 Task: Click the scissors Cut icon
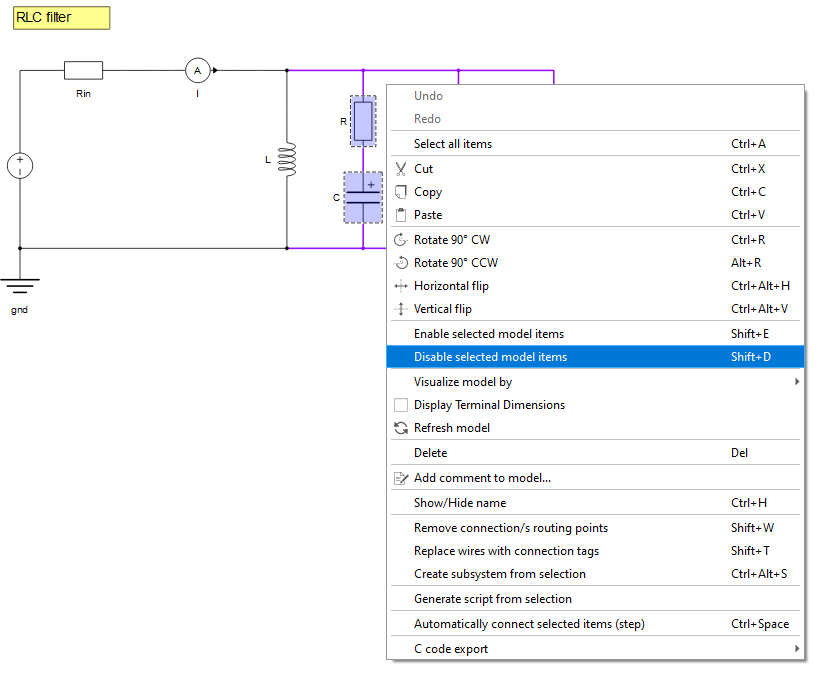click(401, 169)
